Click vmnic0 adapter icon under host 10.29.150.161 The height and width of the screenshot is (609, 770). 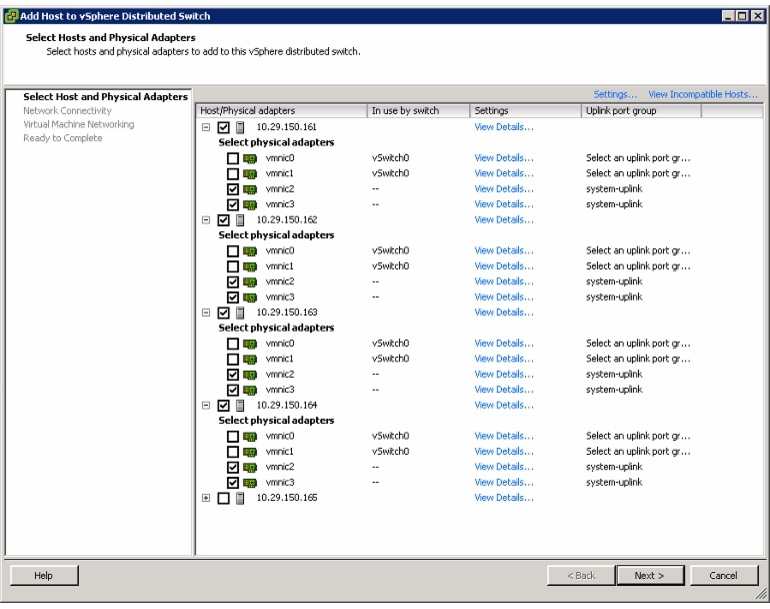coord(250,159)
